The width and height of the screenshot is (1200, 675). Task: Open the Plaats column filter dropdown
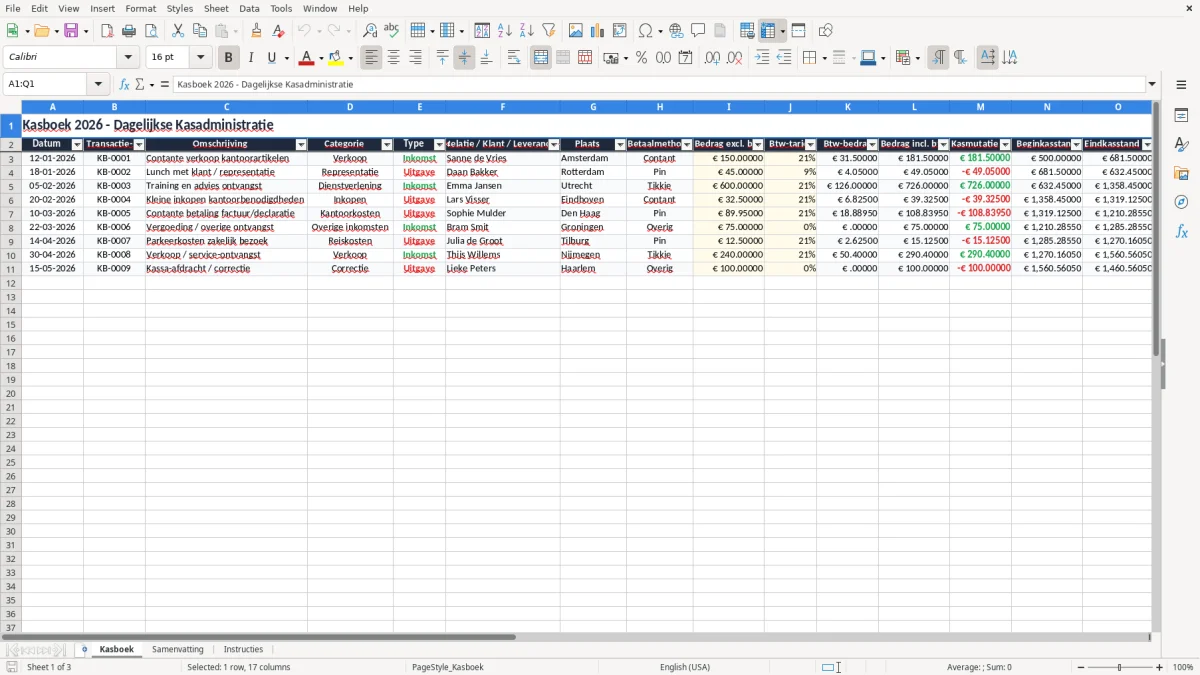click(x=620, y=145)
